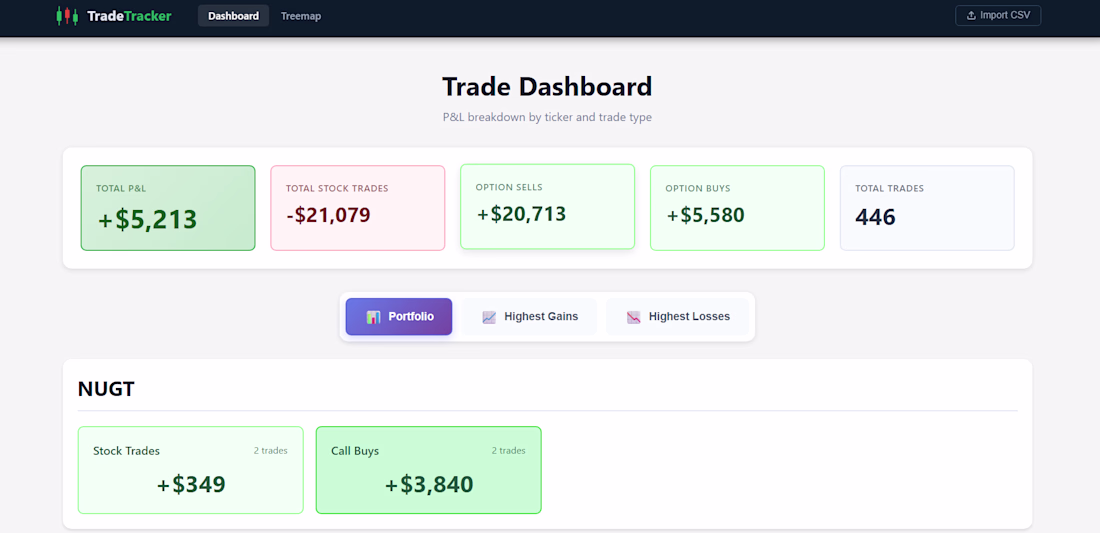Click the TradeTracker candlestick logo icon
The height and width of the screenshot is (533, 1100).
tap(67, 16)
